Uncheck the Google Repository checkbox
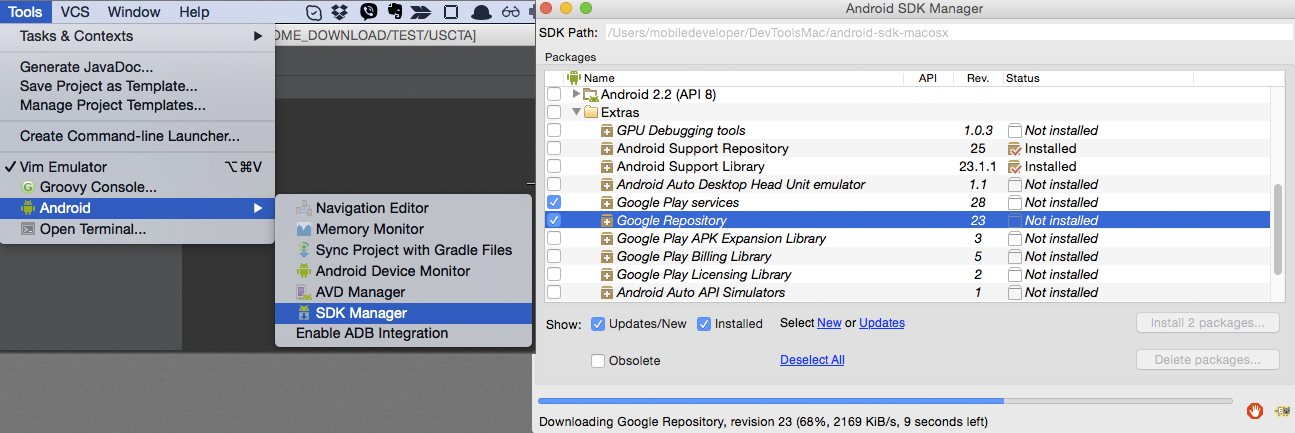Screen dimensions: 1295x433 click(x=554, y=221)
